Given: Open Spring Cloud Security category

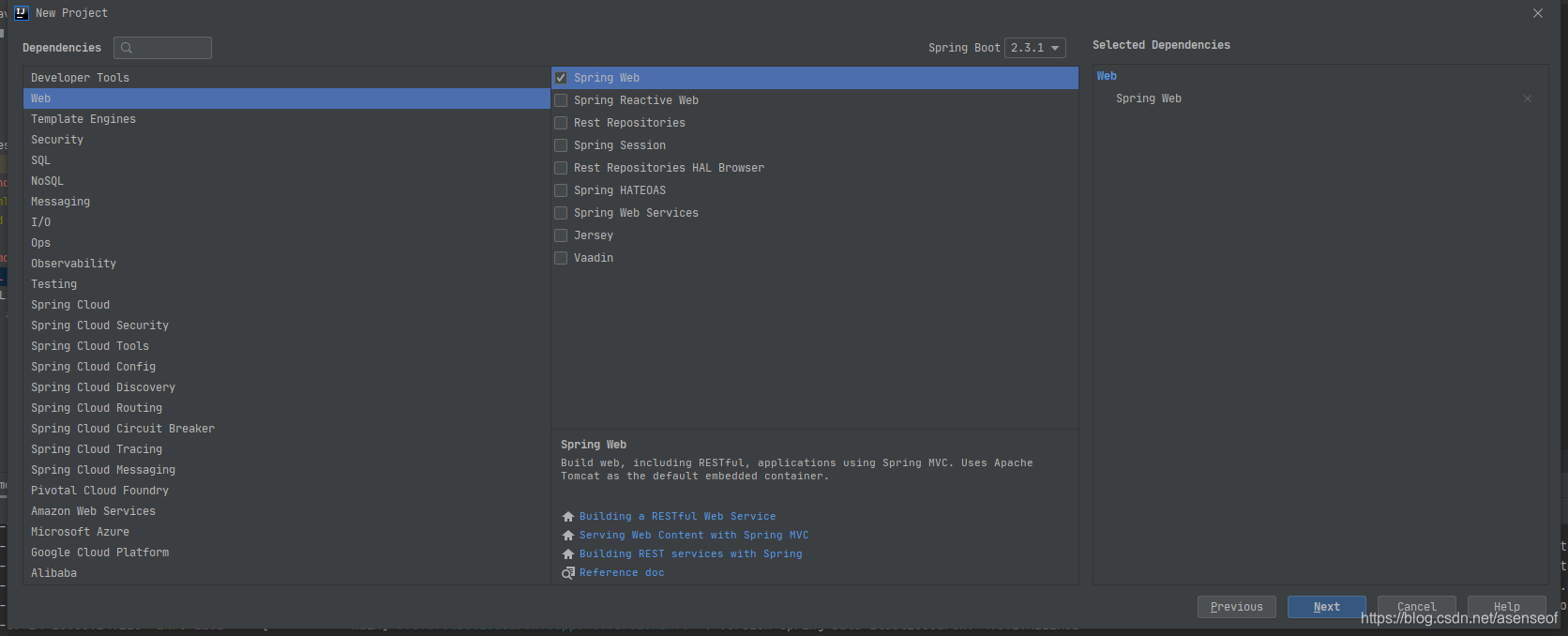Looking at the screenshot, I should tap(286, 326).
